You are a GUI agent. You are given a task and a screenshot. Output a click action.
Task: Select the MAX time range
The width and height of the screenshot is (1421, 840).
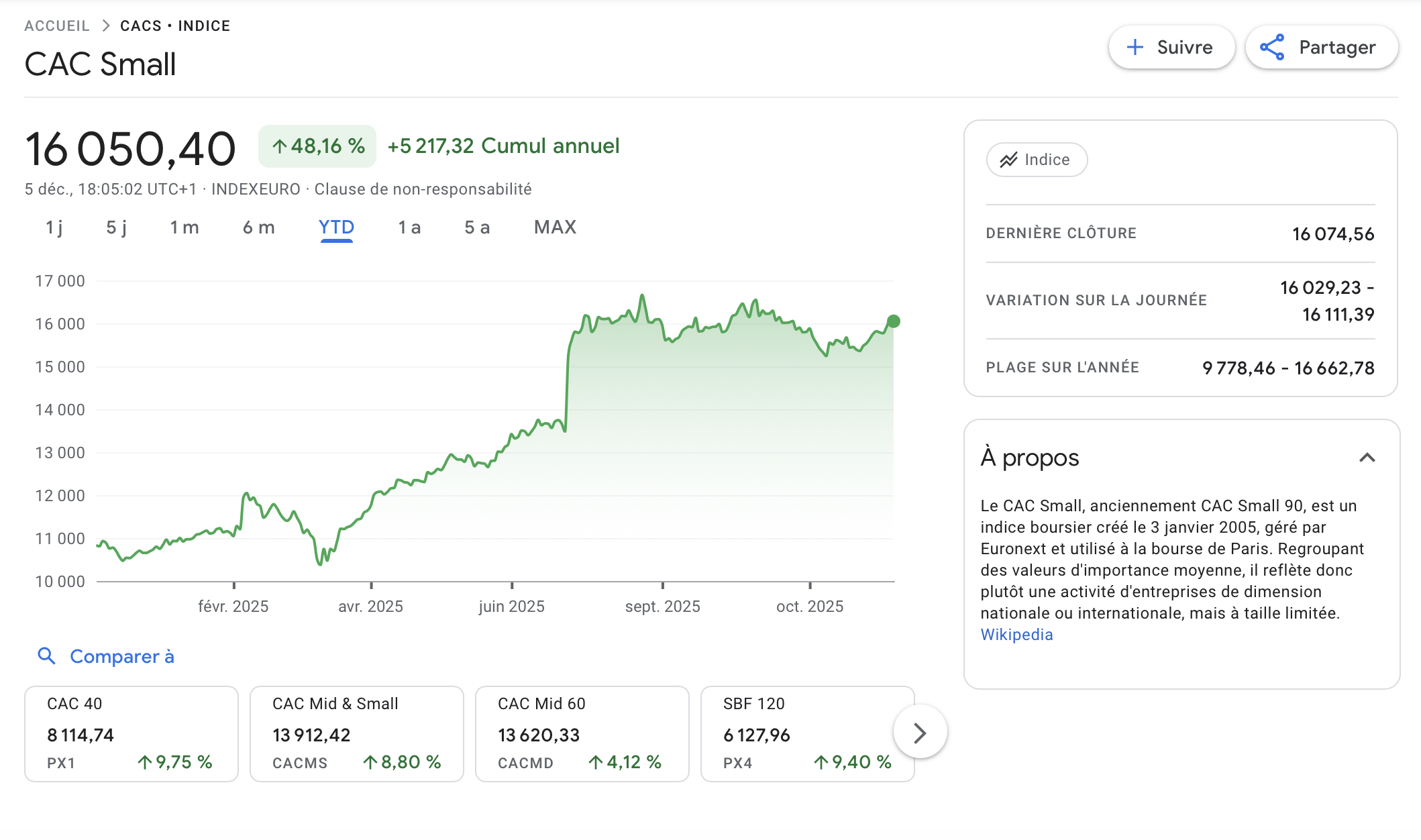[555, 227]
